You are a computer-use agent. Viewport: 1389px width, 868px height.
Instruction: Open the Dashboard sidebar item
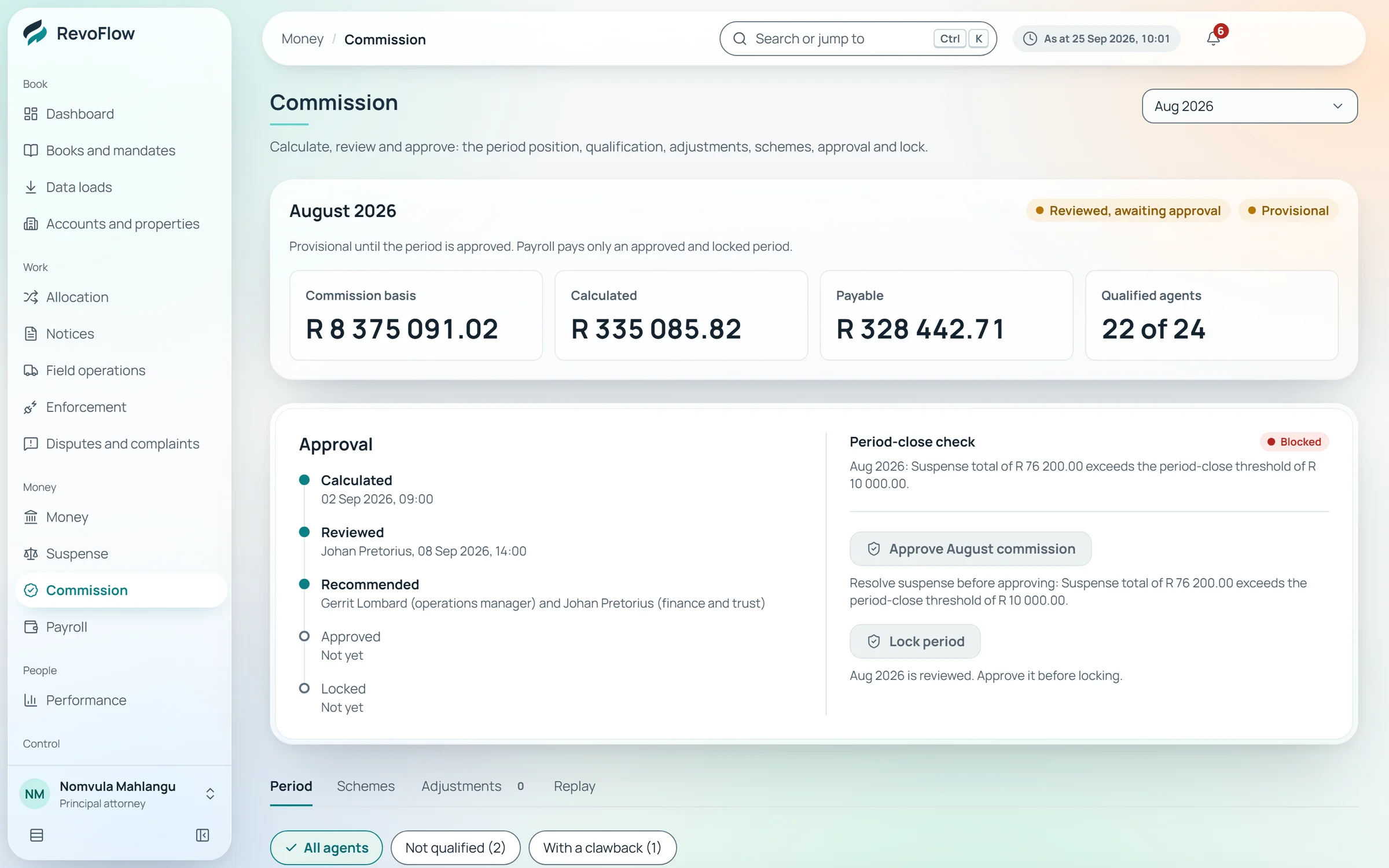click(121, 114)
